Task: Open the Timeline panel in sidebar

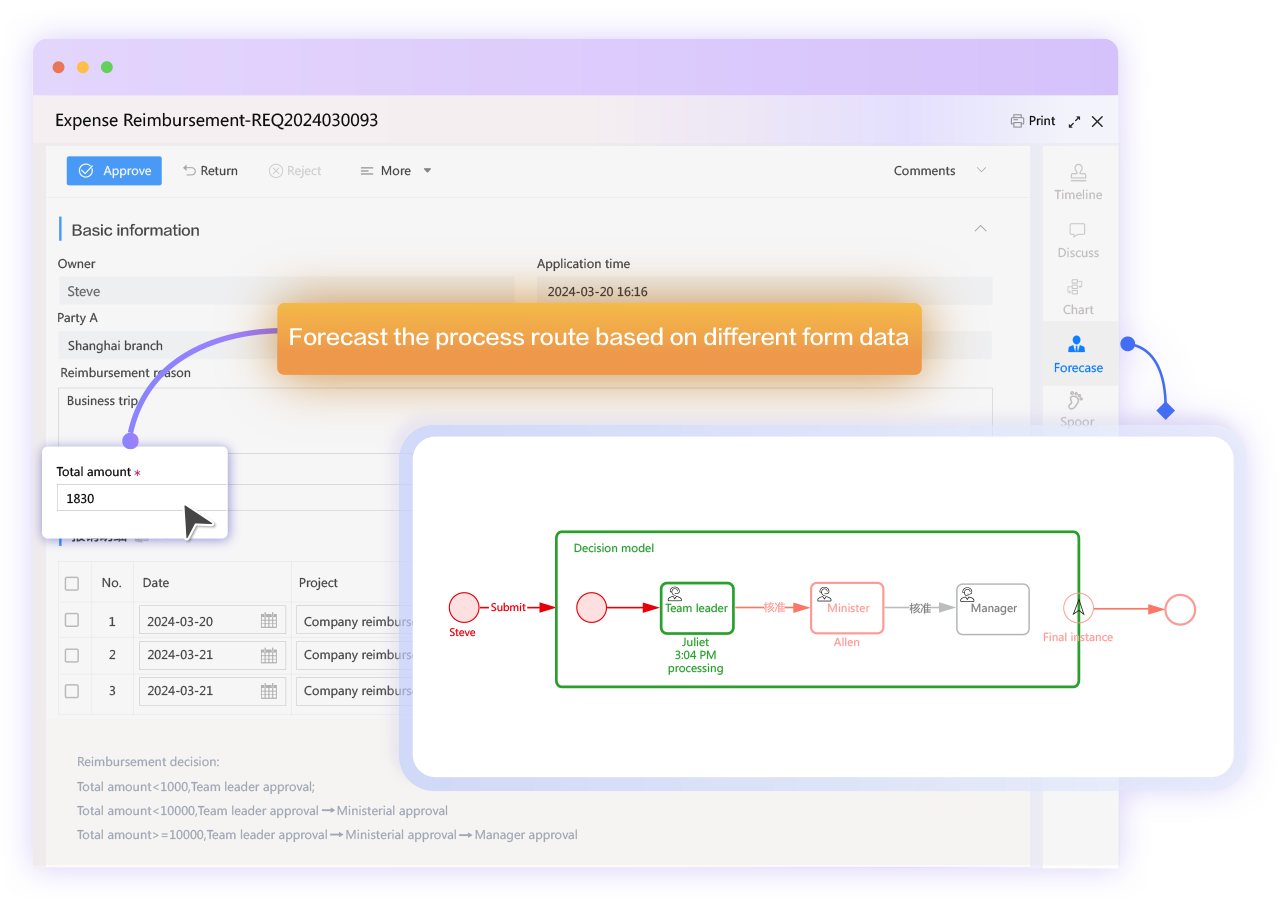Action: point(1078,182)
